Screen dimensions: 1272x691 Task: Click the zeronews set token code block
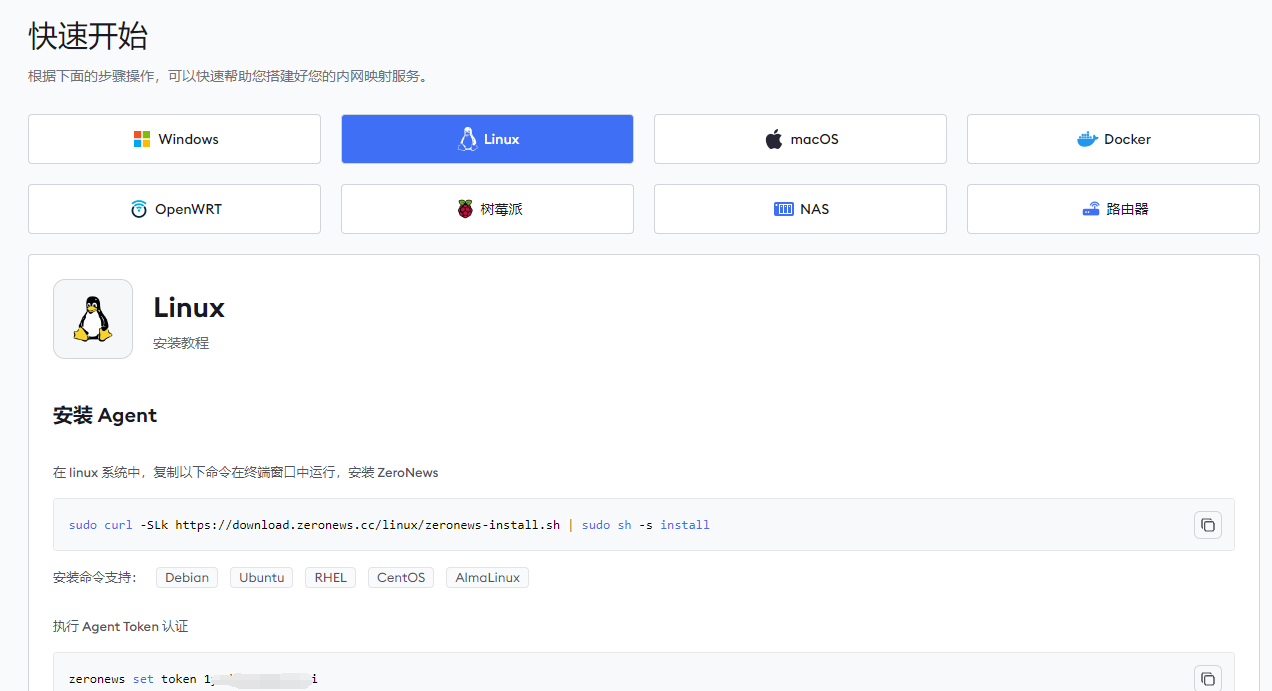point(644,672)
